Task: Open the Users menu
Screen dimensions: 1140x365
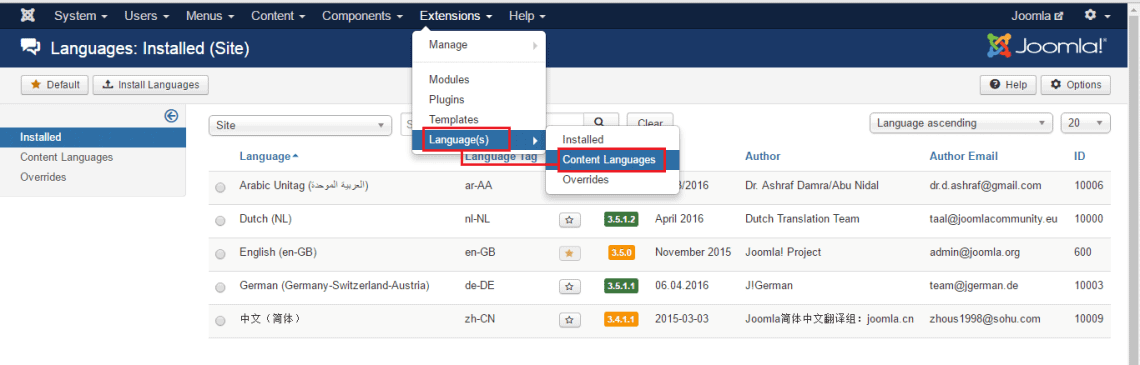Action: click(146, 15)
